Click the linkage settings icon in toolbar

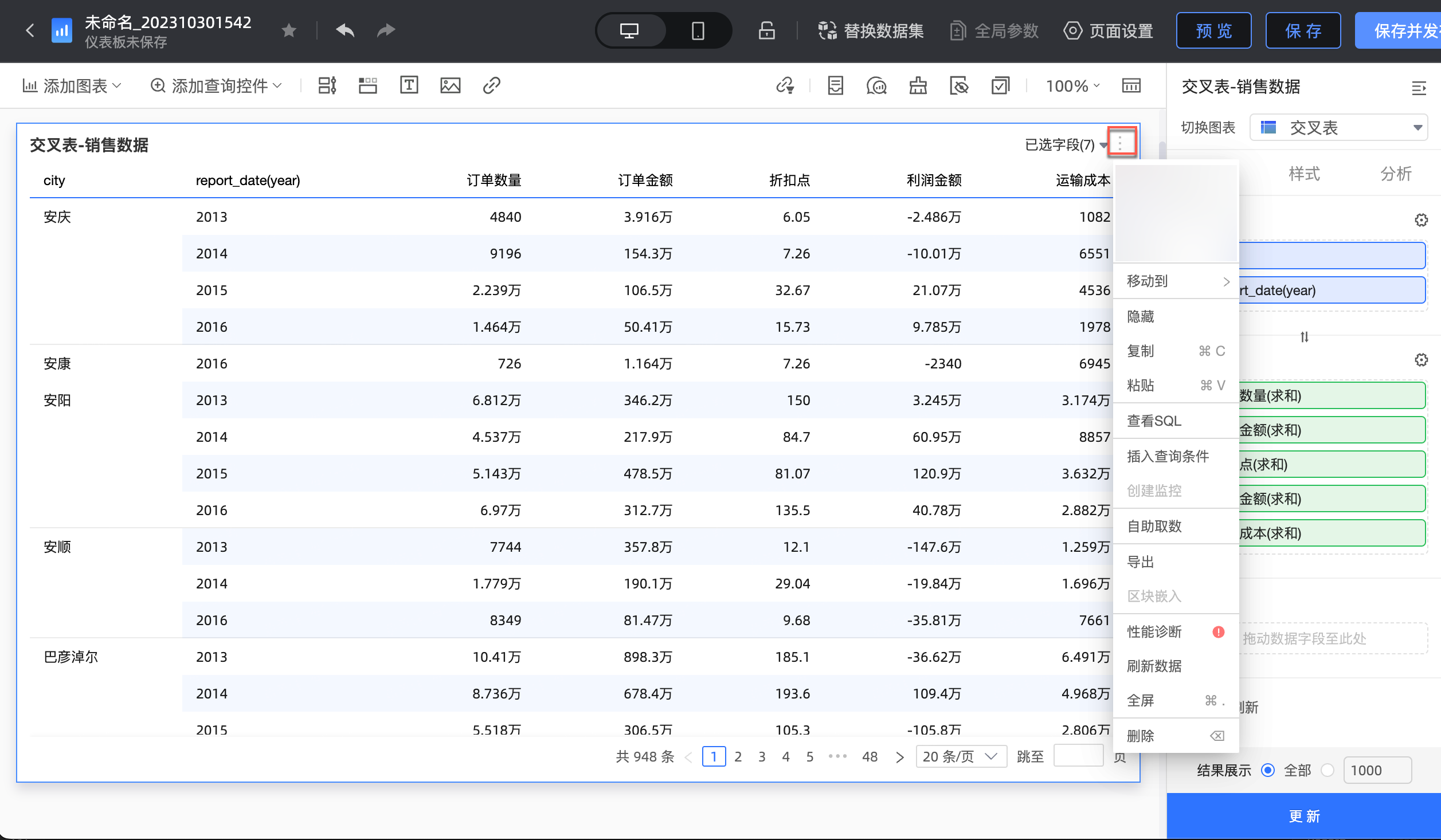[785, 86]
